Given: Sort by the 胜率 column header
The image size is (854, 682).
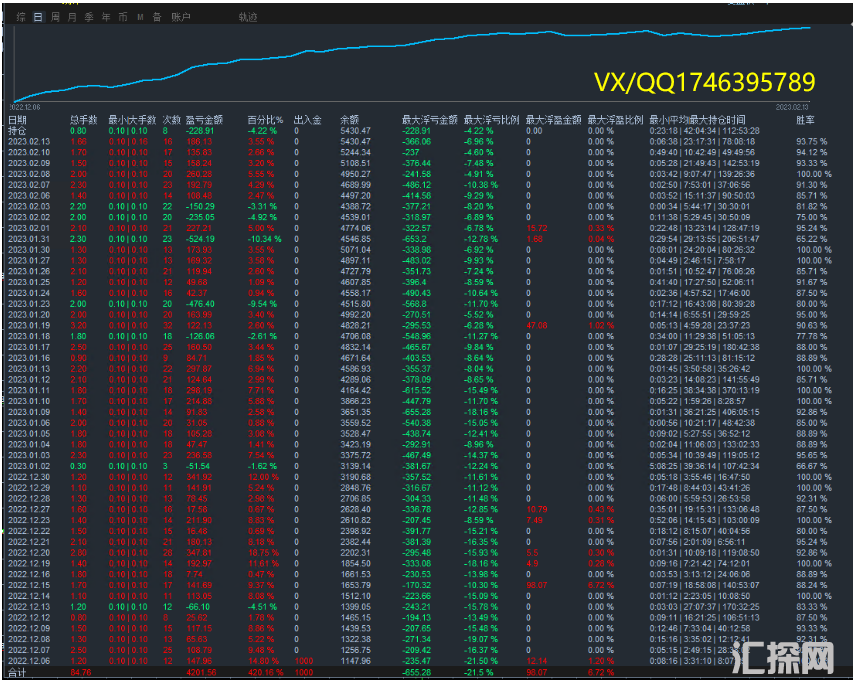Looking at the screenshot, I should 804,119.
